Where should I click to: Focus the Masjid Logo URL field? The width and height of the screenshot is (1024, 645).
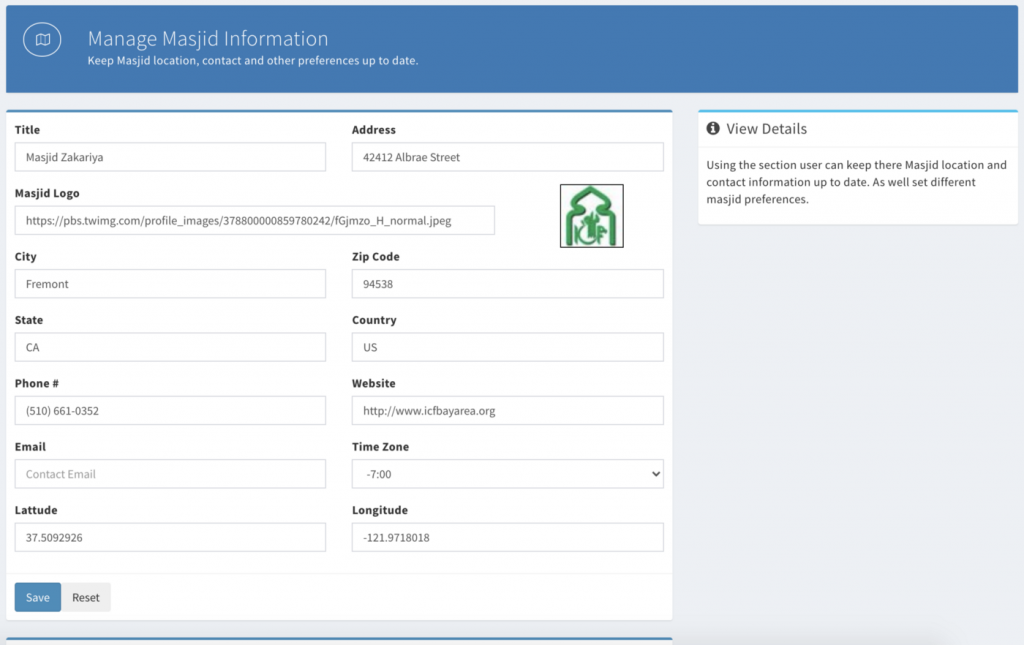tap(254, 220)
